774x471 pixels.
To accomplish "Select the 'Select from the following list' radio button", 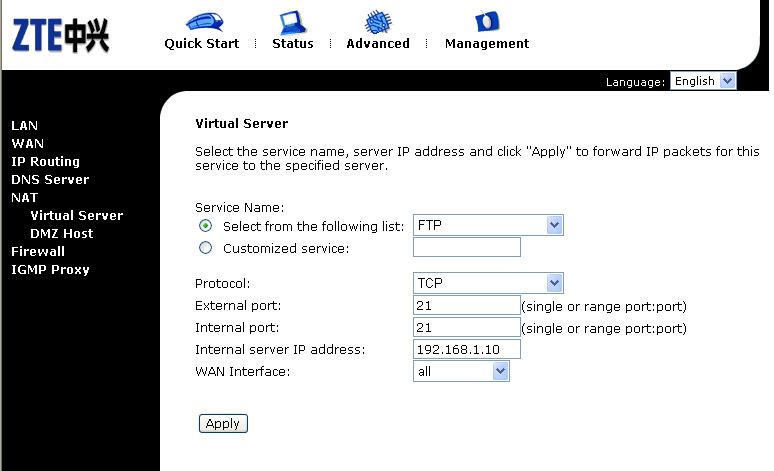I will point(205,226).
